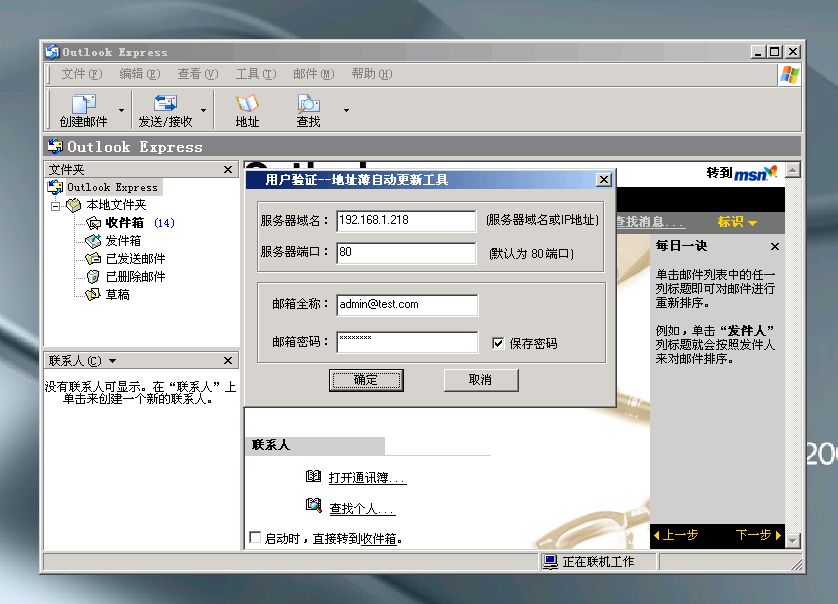The image size is (838, 604).
Task: Open the 文件 (File) menu
Action: point(81,74)
